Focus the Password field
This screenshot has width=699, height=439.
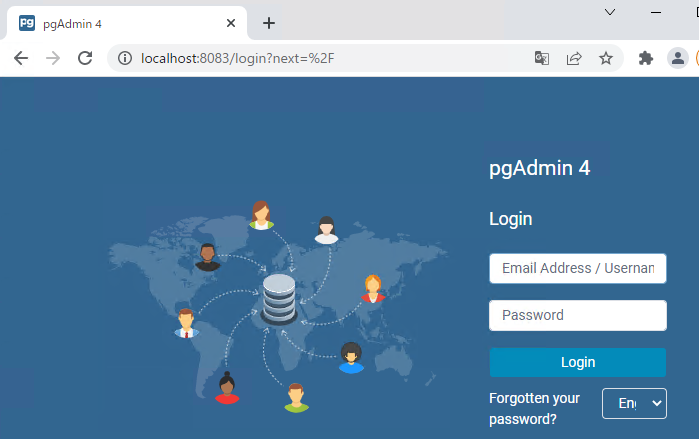578,316
